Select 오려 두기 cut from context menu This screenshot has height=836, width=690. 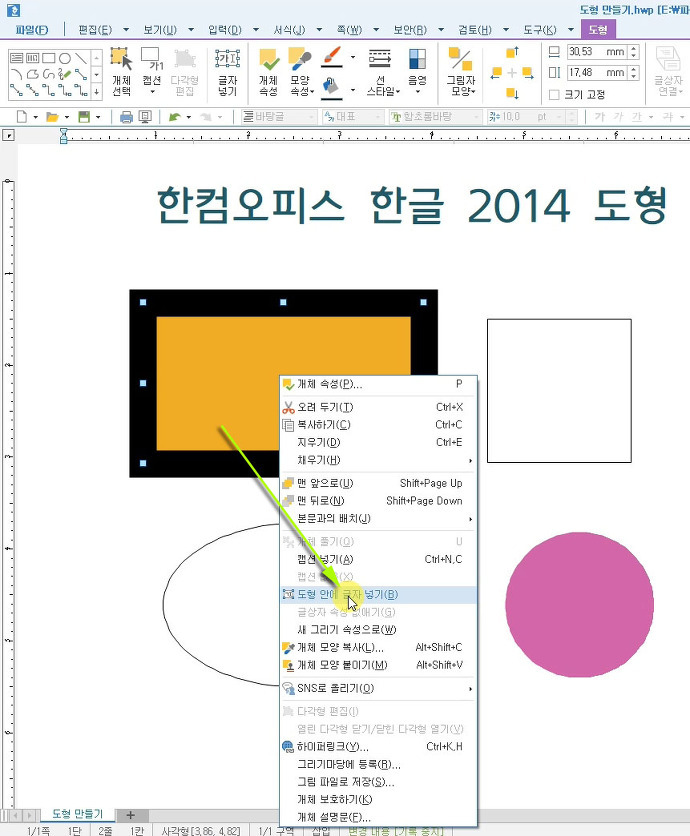tap(378, 407)
